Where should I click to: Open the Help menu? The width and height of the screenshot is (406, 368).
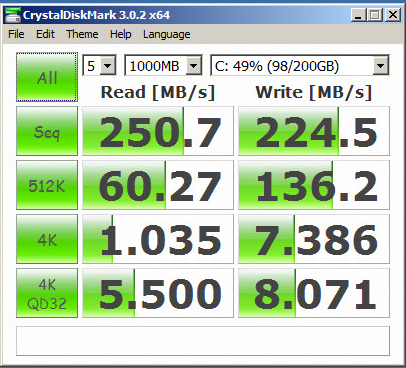[121, 34]
